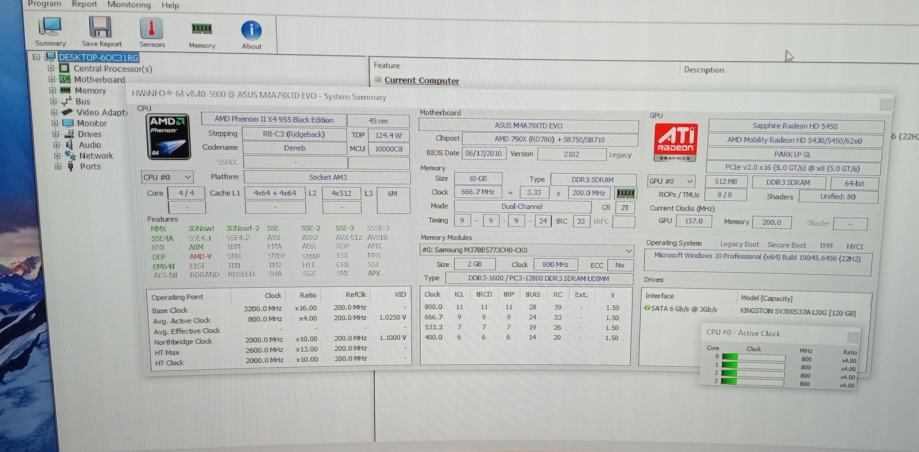Click the DESKTOP-6OC31RG computer icon in tree

(50, 57)
